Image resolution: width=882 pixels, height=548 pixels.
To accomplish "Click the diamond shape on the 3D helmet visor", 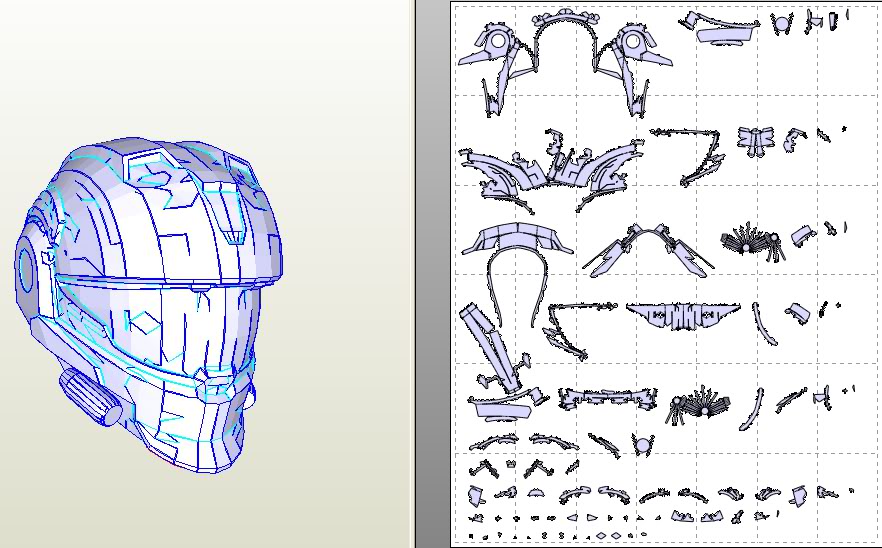I will 145,323.
